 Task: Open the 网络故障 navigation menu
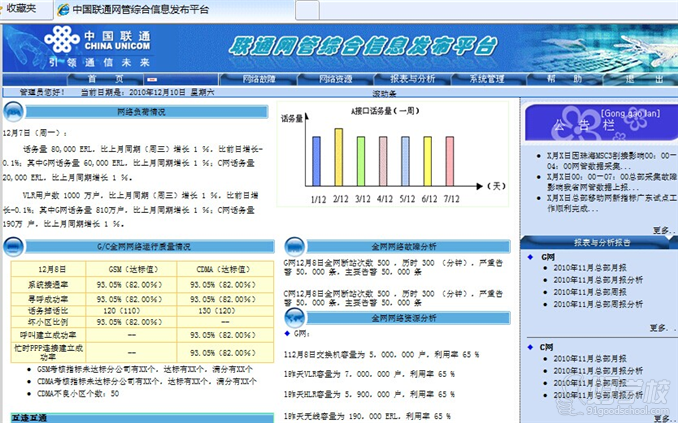click(x=259, y=79)
